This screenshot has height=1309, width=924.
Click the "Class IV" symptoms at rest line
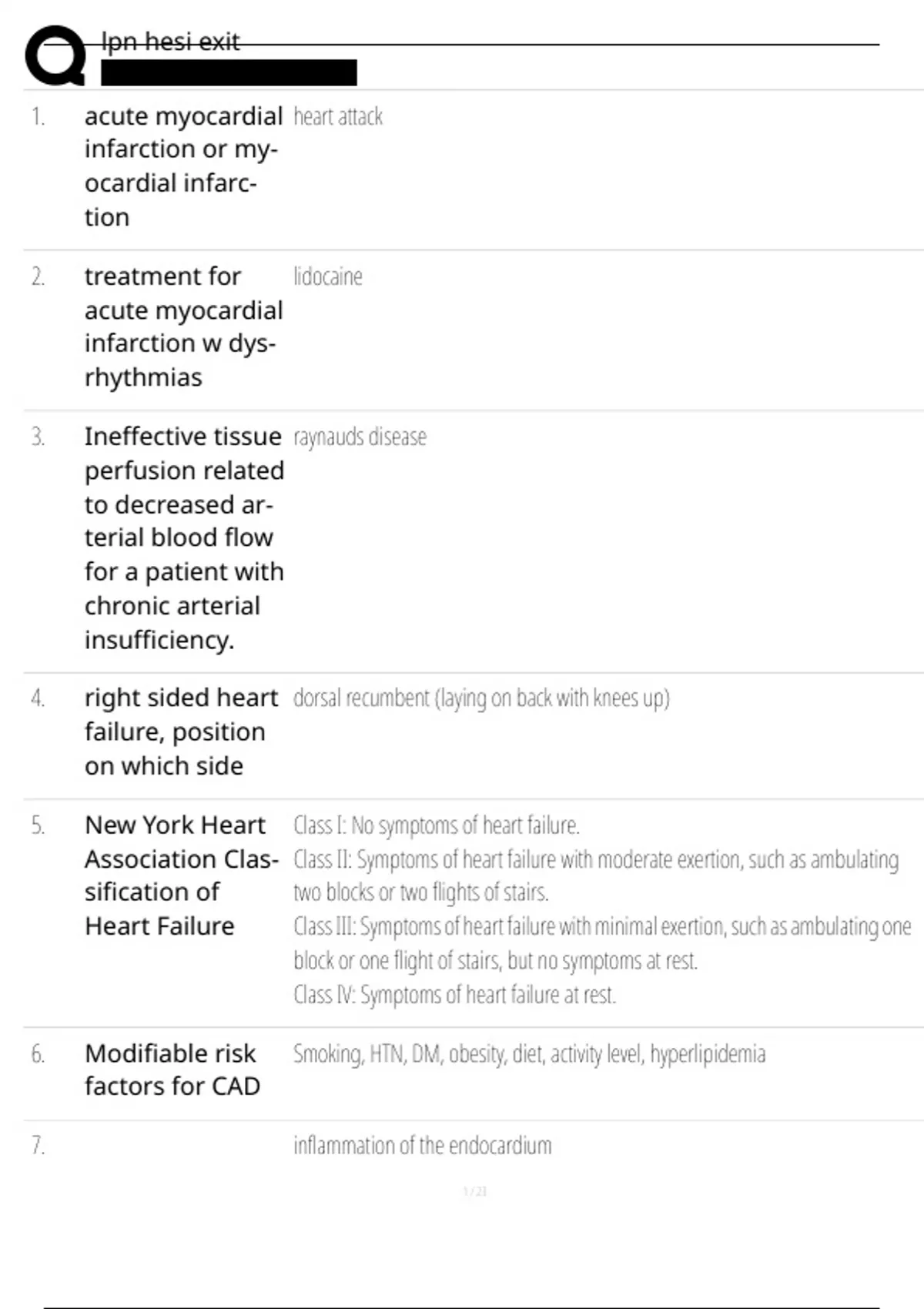[x=454, y=995]
